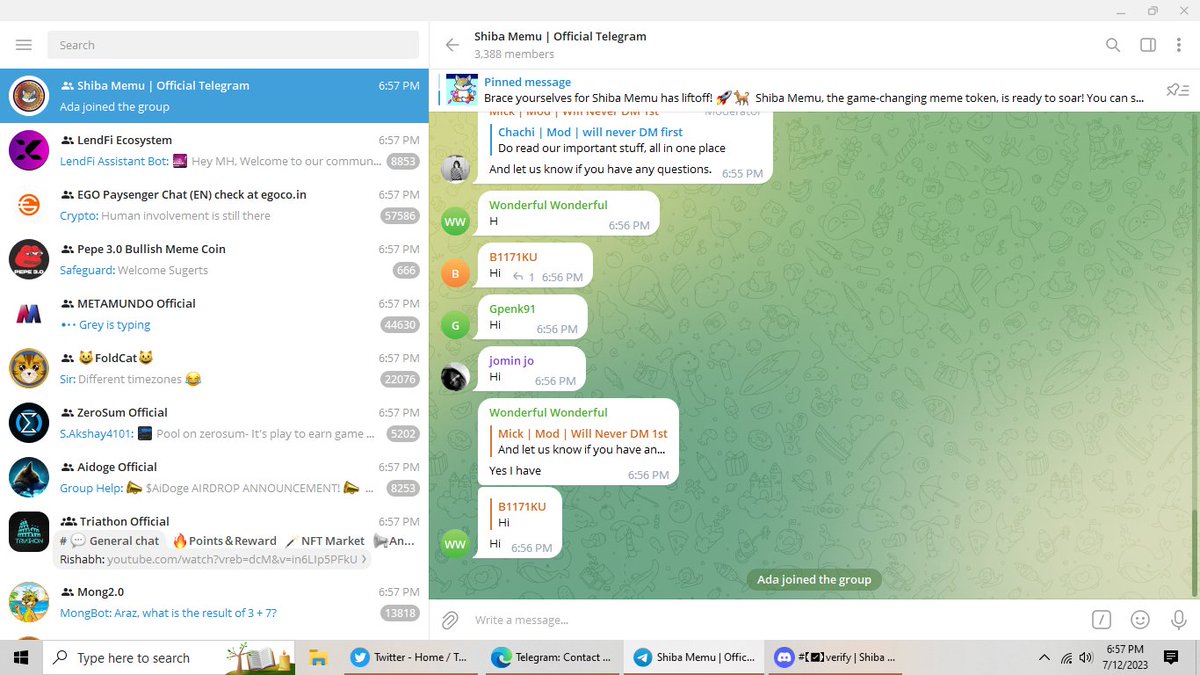The width and height of the screenshot is (1200, 675).
Task: Open the bot commands slash icon
Action: [x=1101, y=619]
